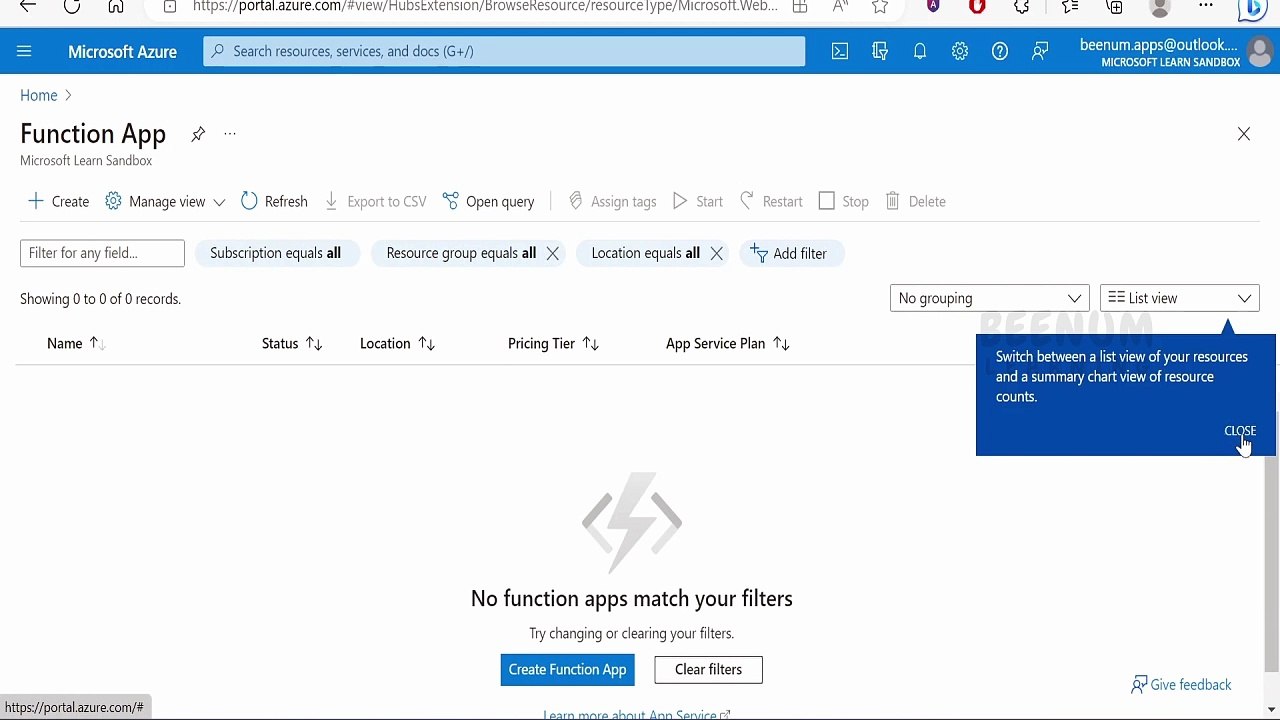Screen dimensions: 1280x720
Task: Sort by the App Service Plan column
Action: point(728,343)
